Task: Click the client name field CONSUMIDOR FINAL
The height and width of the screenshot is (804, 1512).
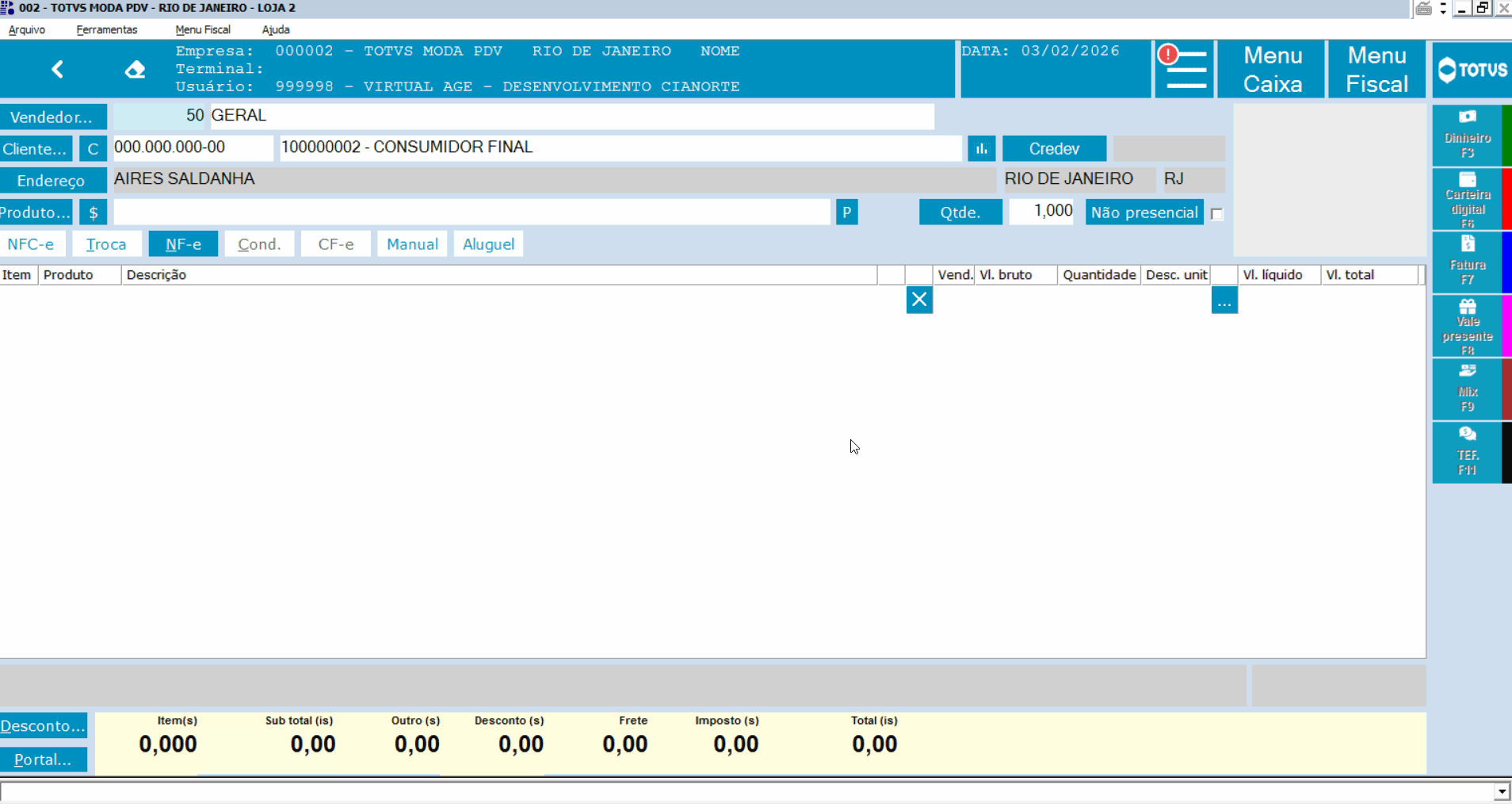Action: tap(620, 148)
